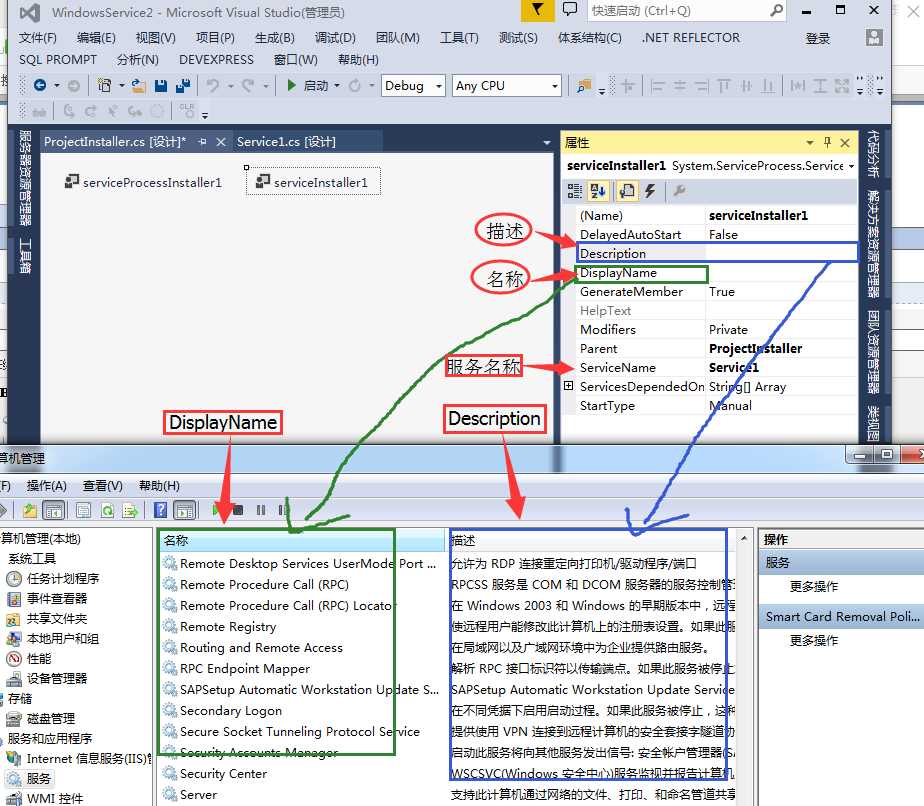
Task: Select 任务计划程序 in the management tree
Action: tap(63, 579)
